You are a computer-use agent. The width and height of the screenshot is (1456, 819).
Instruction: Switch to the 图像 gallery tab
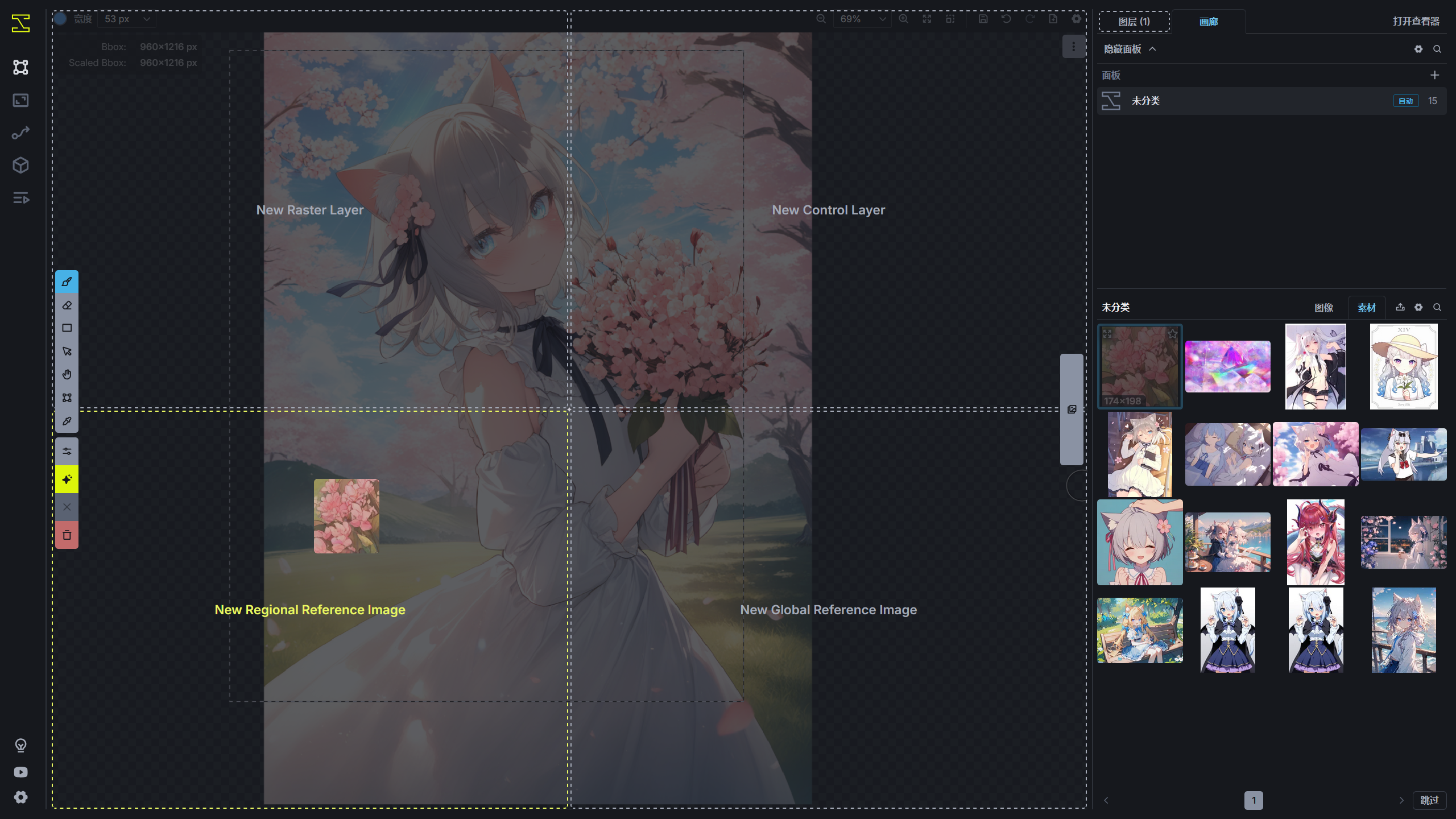coord(1324,307)
